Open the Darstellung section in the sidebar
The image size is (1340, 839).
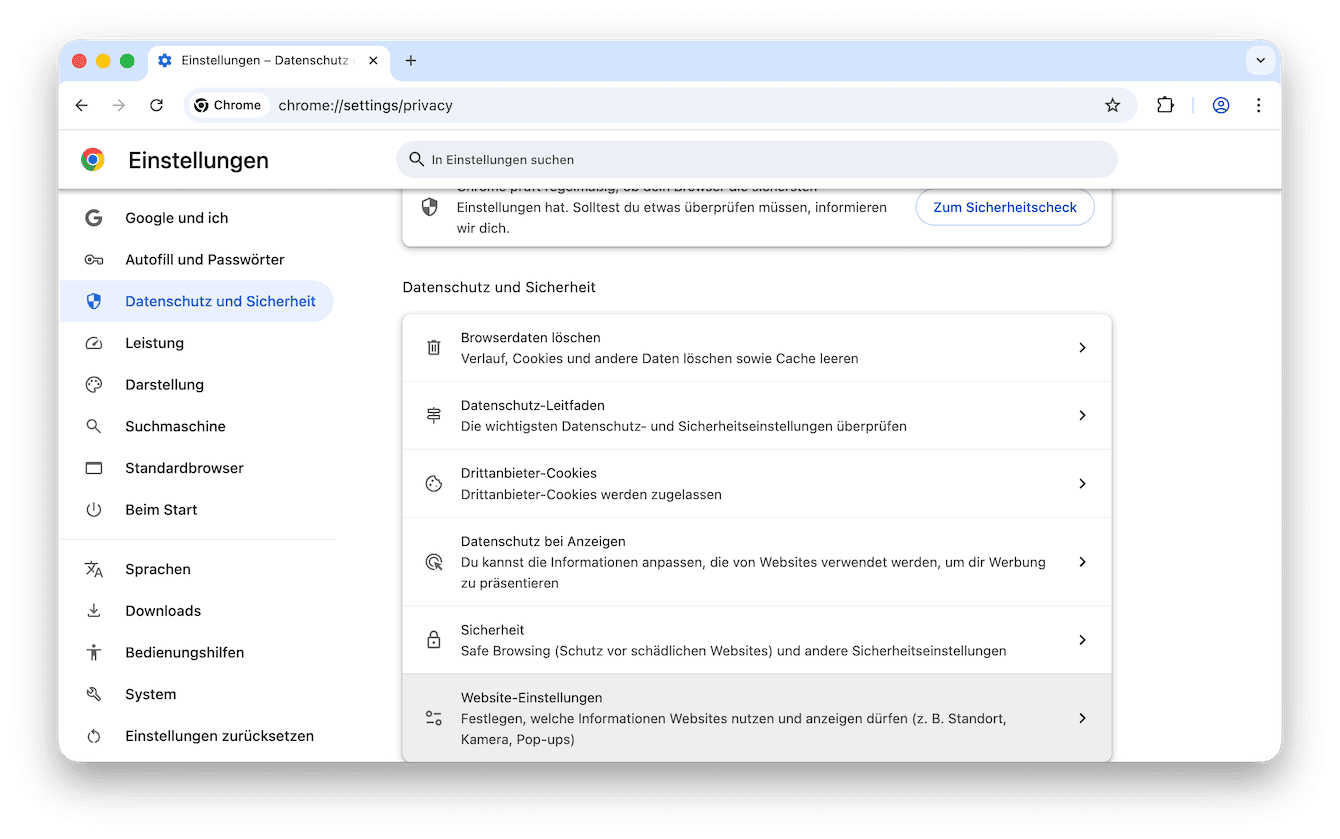165,384
